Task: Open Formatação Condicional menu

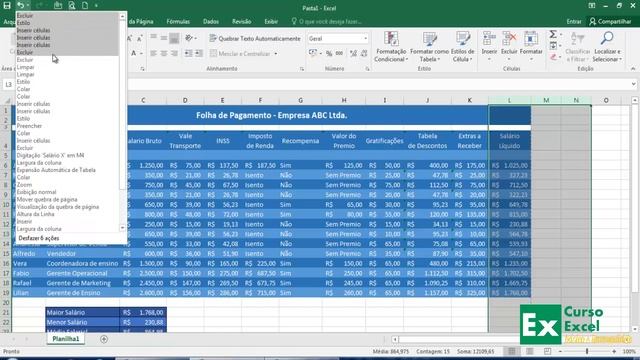Action: (x=391, y=47)
